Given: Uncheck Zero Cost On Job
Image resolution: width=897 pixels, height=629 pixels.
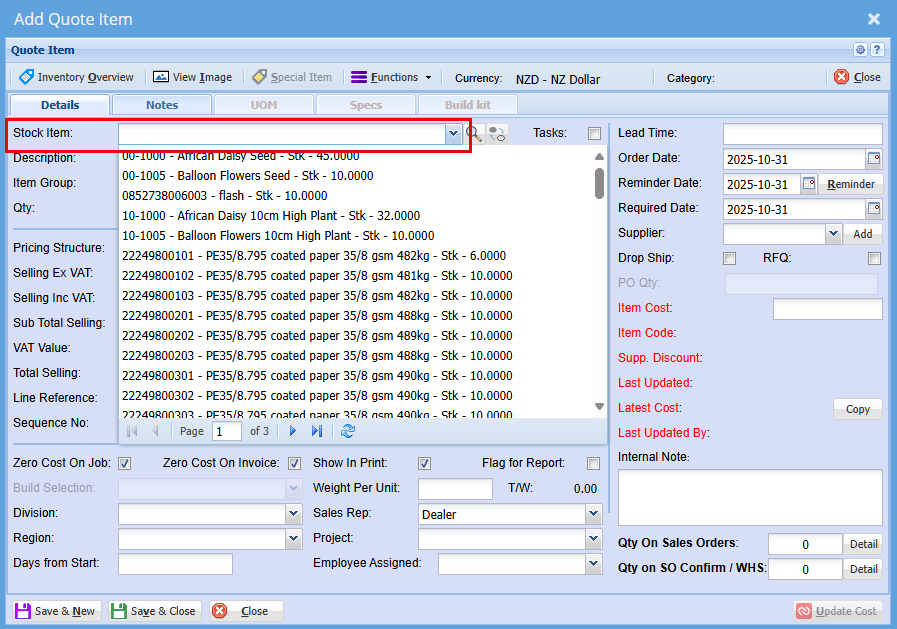Looking at the screenshot, I should (x=125, y=463).
